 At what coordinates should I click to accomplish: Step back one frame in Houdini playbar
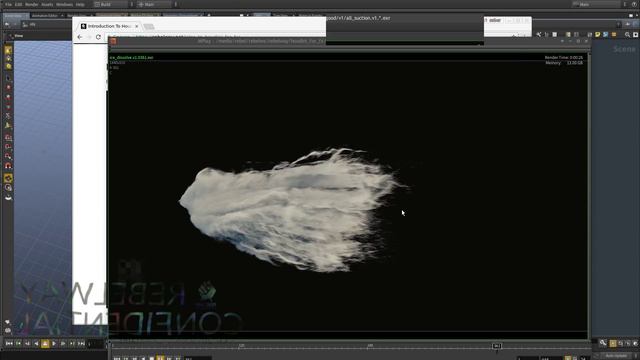(x=27, y=344)
